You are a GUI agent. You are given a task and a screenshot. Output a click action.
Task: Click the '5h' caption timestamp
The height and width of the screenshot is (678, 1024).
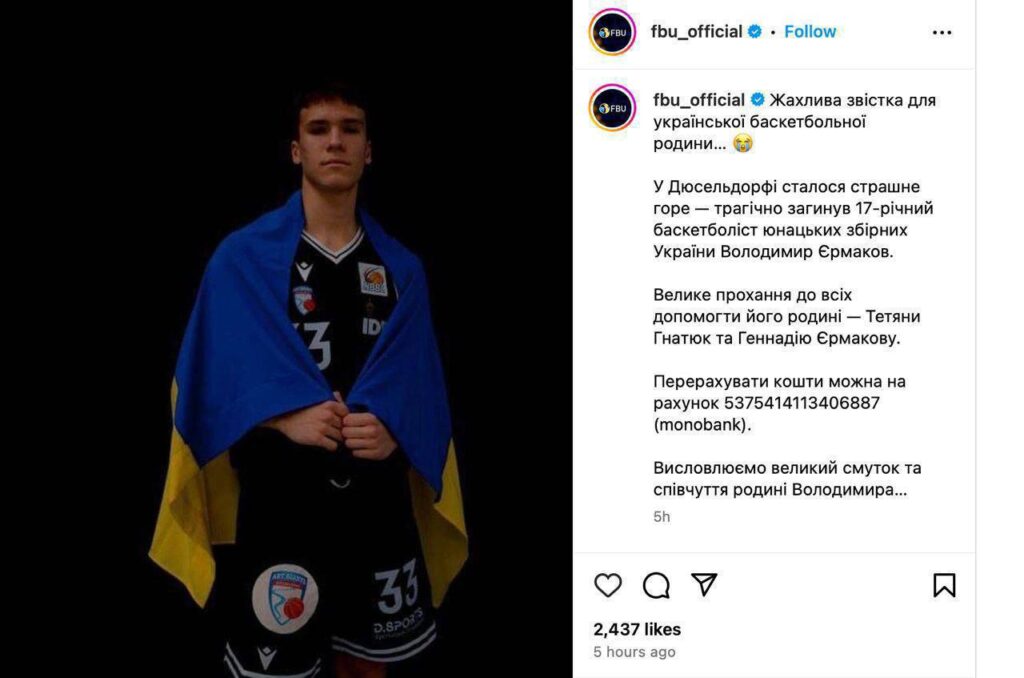pyautogui.click(x=662, y=517)
